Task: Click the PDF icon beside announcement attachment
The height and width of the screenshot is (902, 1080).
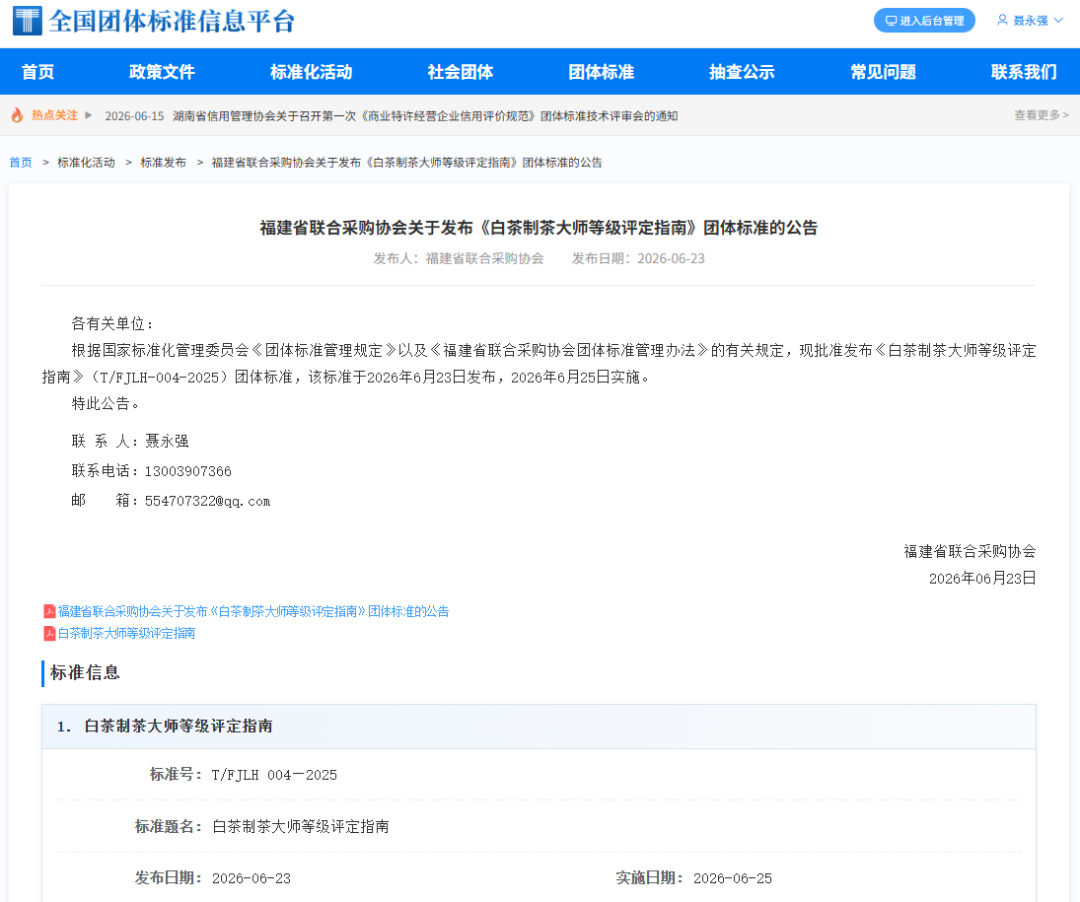Action: click(x=50, y=611)
